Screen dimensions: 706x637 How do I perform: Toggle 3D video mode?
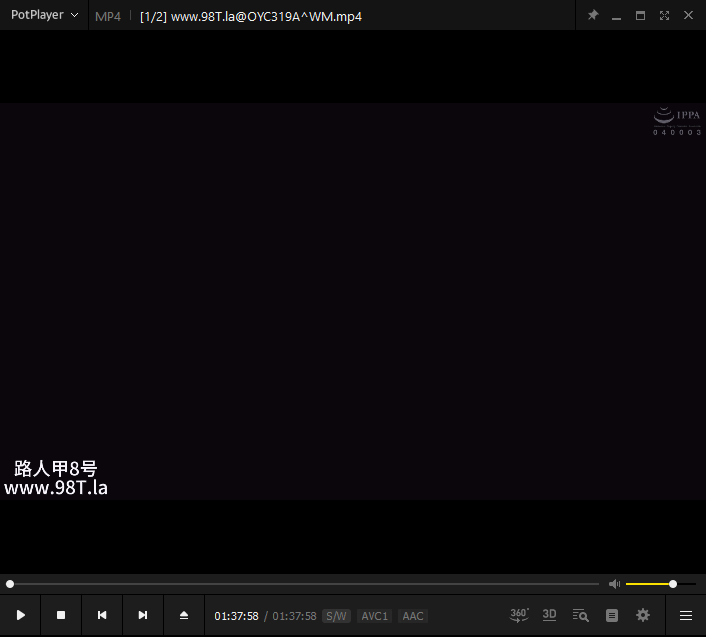(549, 615)
